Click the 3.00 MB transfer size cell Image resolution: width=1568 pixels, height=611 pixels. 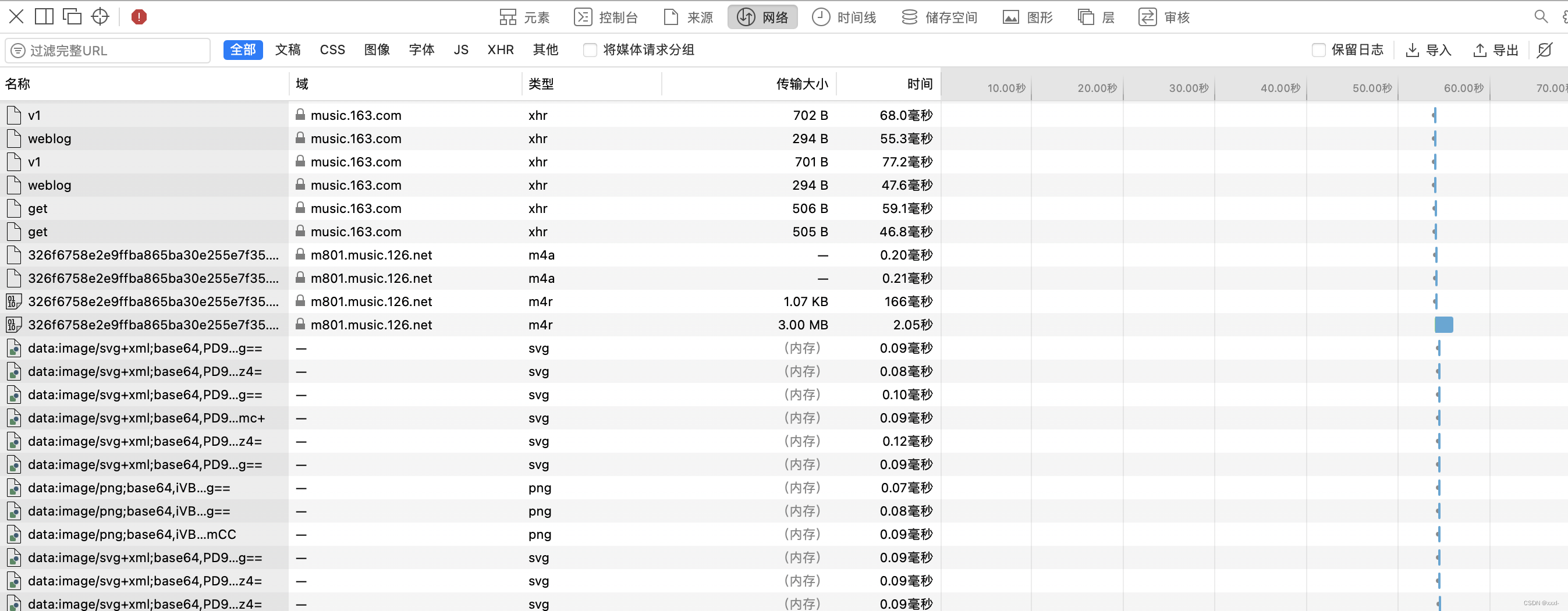point(802,325)
